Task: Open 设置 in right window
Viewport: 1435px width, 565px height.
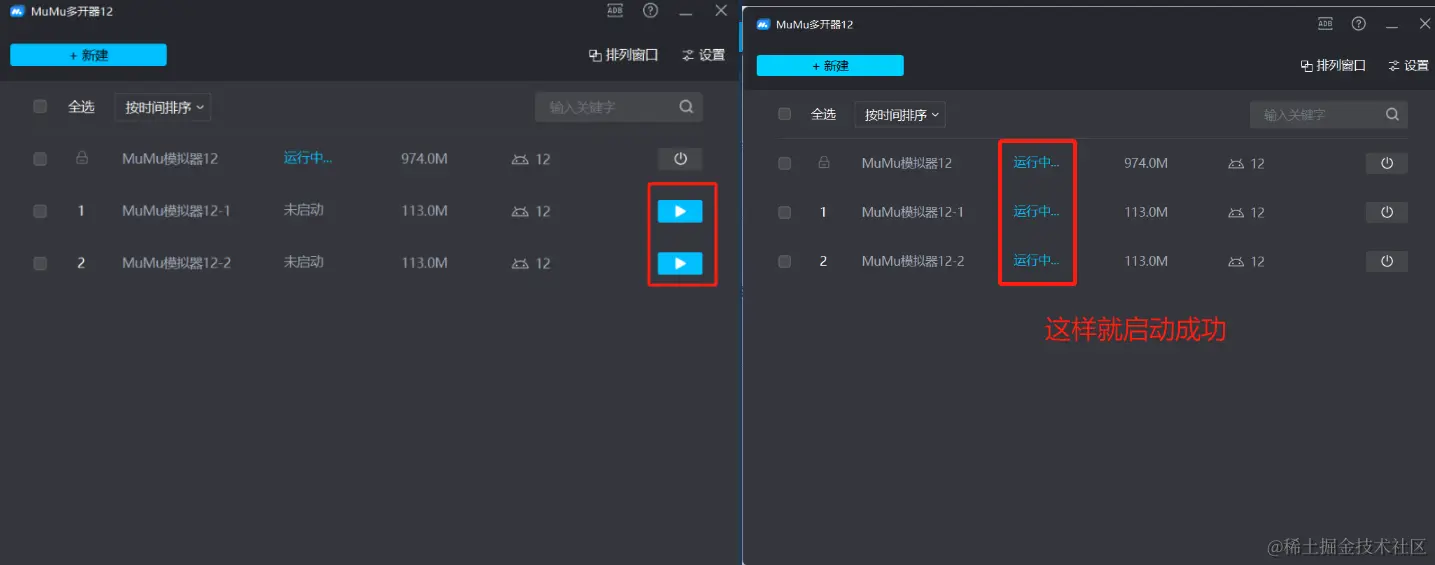Action: (x=1408, y=65)
